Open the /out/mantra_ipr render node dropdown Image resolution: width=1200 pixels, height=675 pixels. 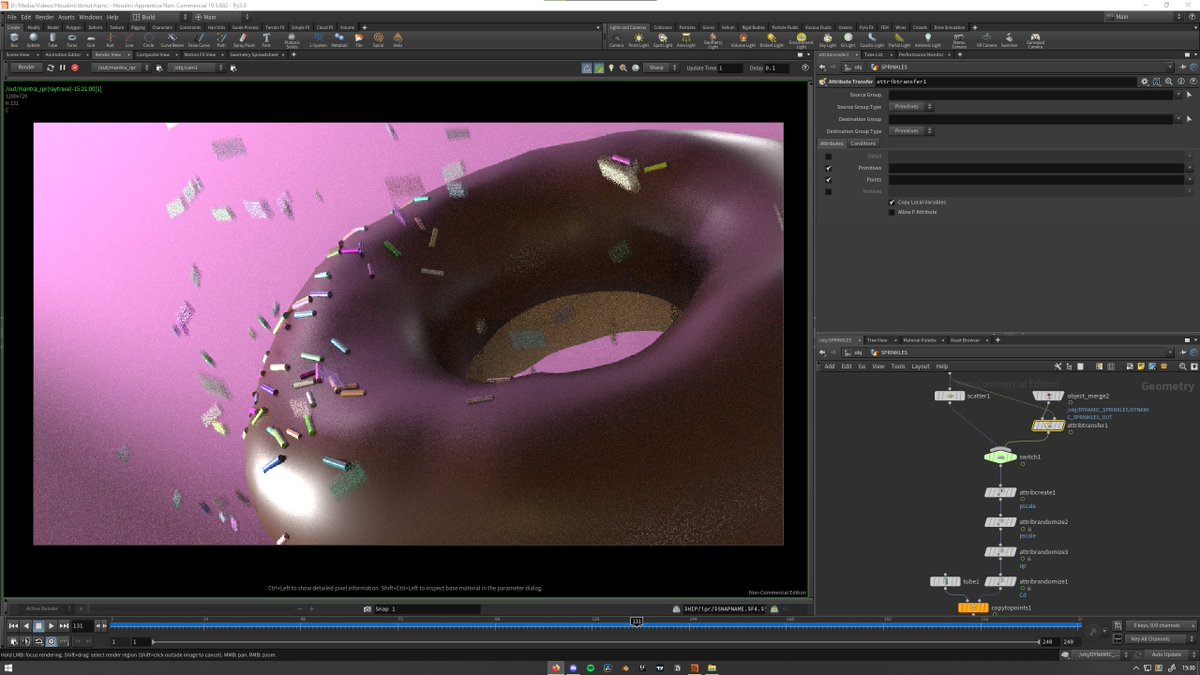coord(121,68)
